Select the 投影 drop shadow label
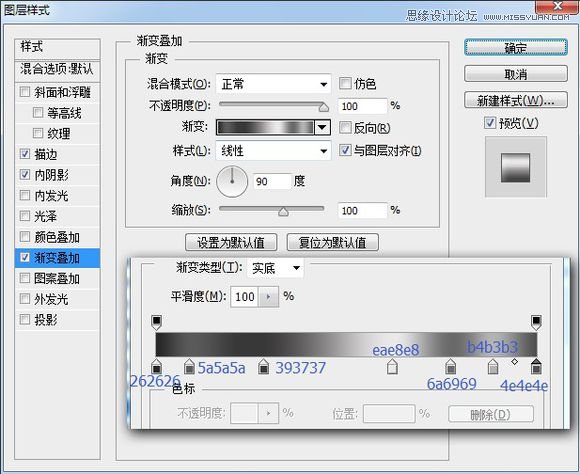 pos(46,320)
